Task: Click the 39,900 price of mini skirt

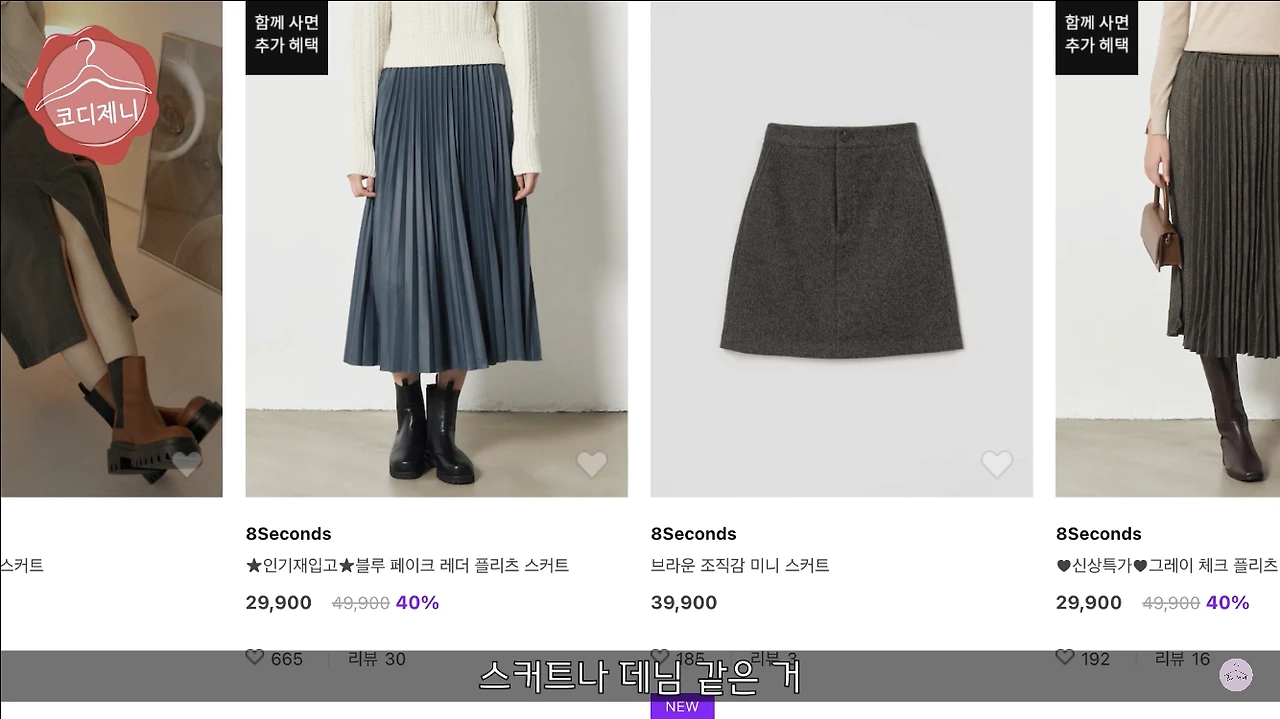Action: pos(684,603)
